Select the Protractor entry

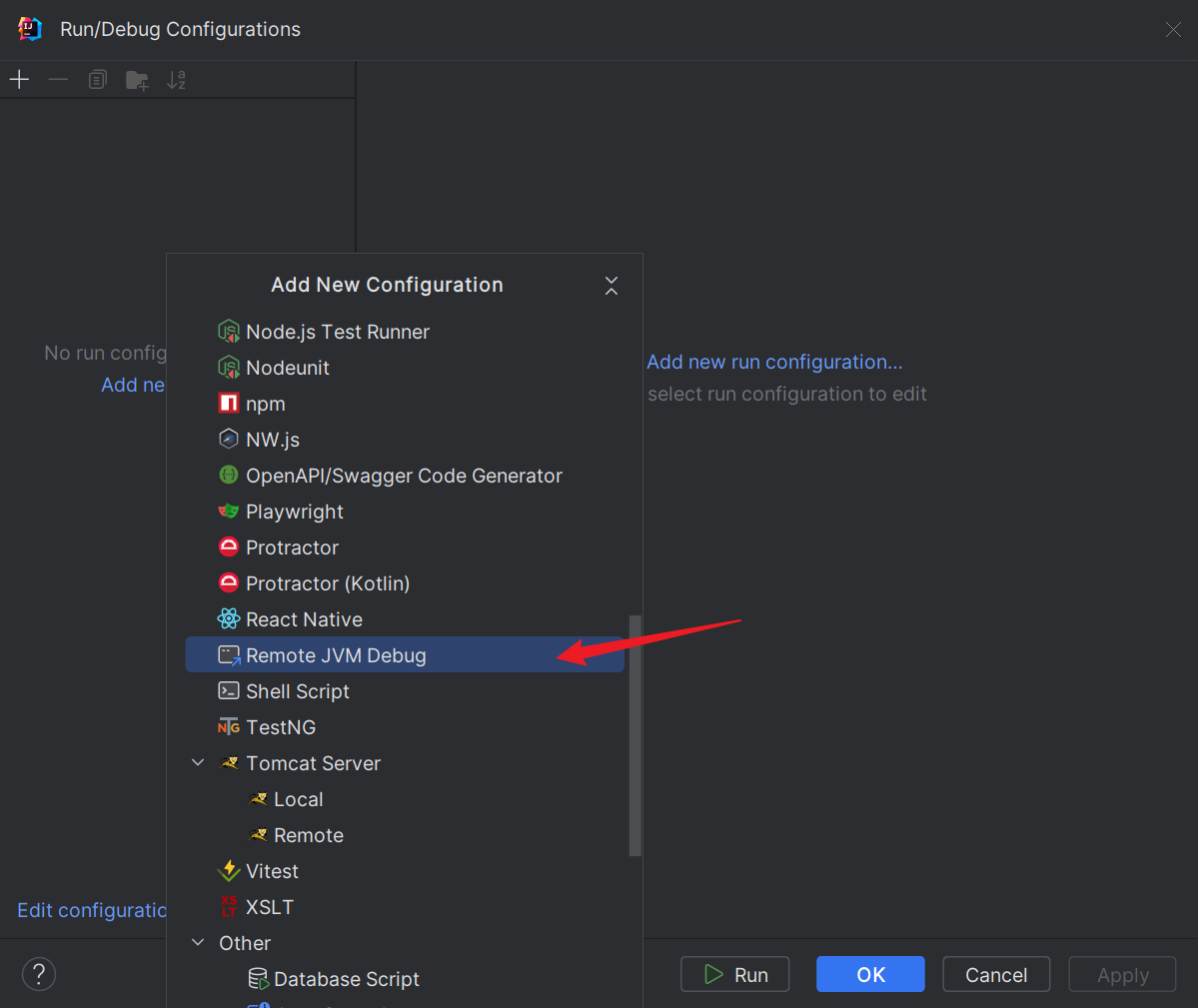click(405, 546)
